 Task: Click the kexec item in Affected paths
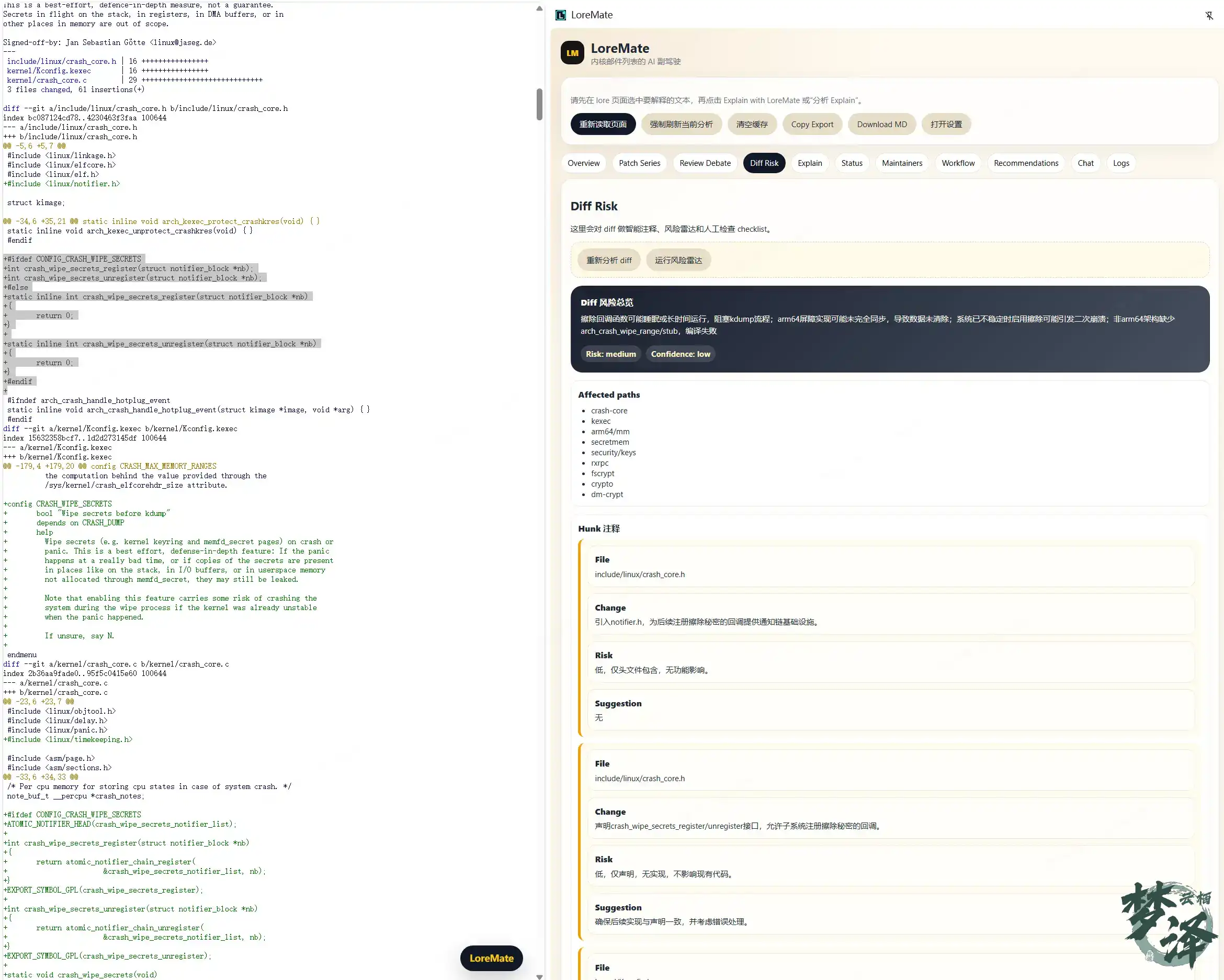pos(600,421)
